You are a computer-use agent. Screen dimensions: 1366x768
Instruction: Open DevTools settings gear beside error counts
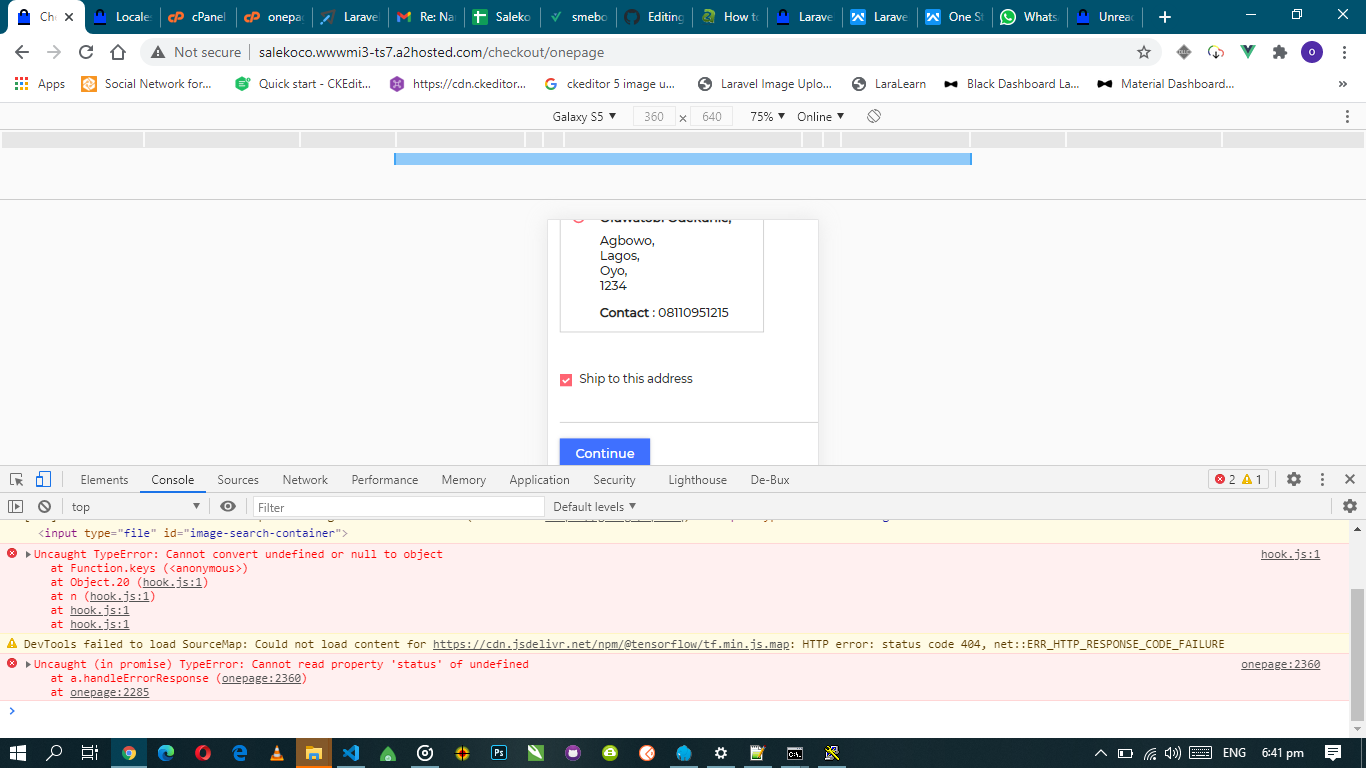1294,480
